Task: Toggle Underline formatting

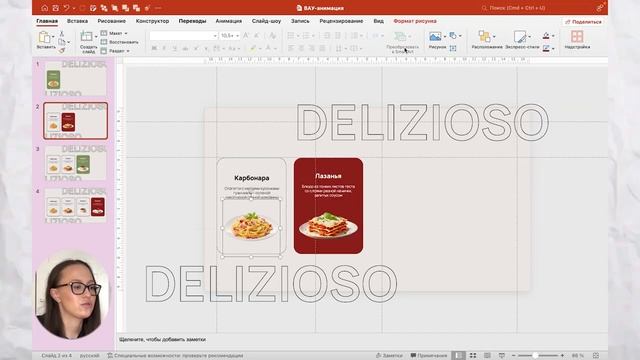Action: [175, 48]
